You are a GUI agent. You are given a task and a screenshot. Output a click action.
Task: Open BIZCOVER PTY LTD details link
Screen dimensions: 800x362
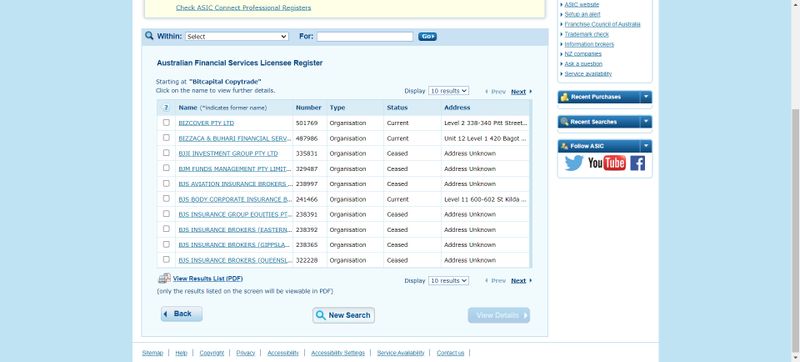pyautogui.click(x=206, y=123)
